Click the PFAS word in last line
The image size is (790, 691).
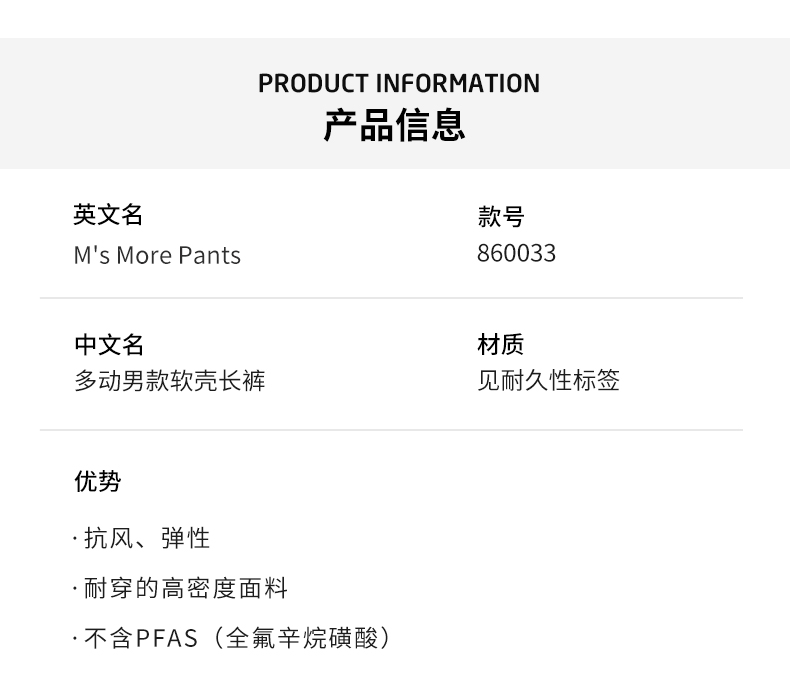165,638
